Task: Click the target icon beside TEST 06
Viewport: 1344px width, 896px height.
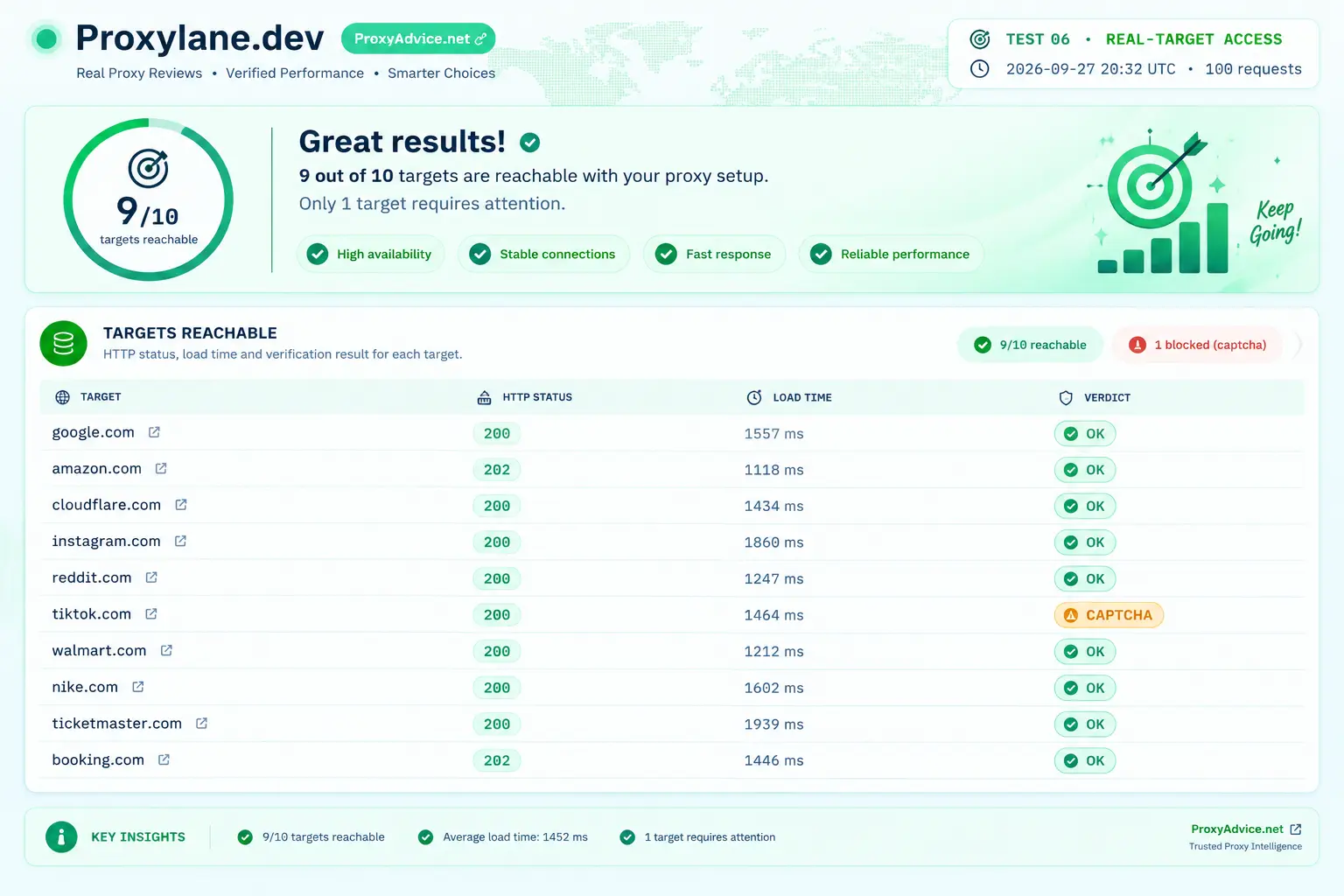Action: coord(980,39)
